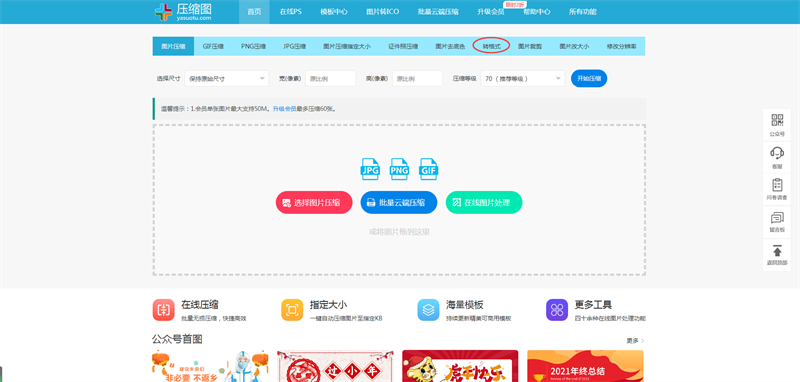Open the 2021年终总结 template thumbnail
This screenshot has height=382, width=800.
point(585,366)
